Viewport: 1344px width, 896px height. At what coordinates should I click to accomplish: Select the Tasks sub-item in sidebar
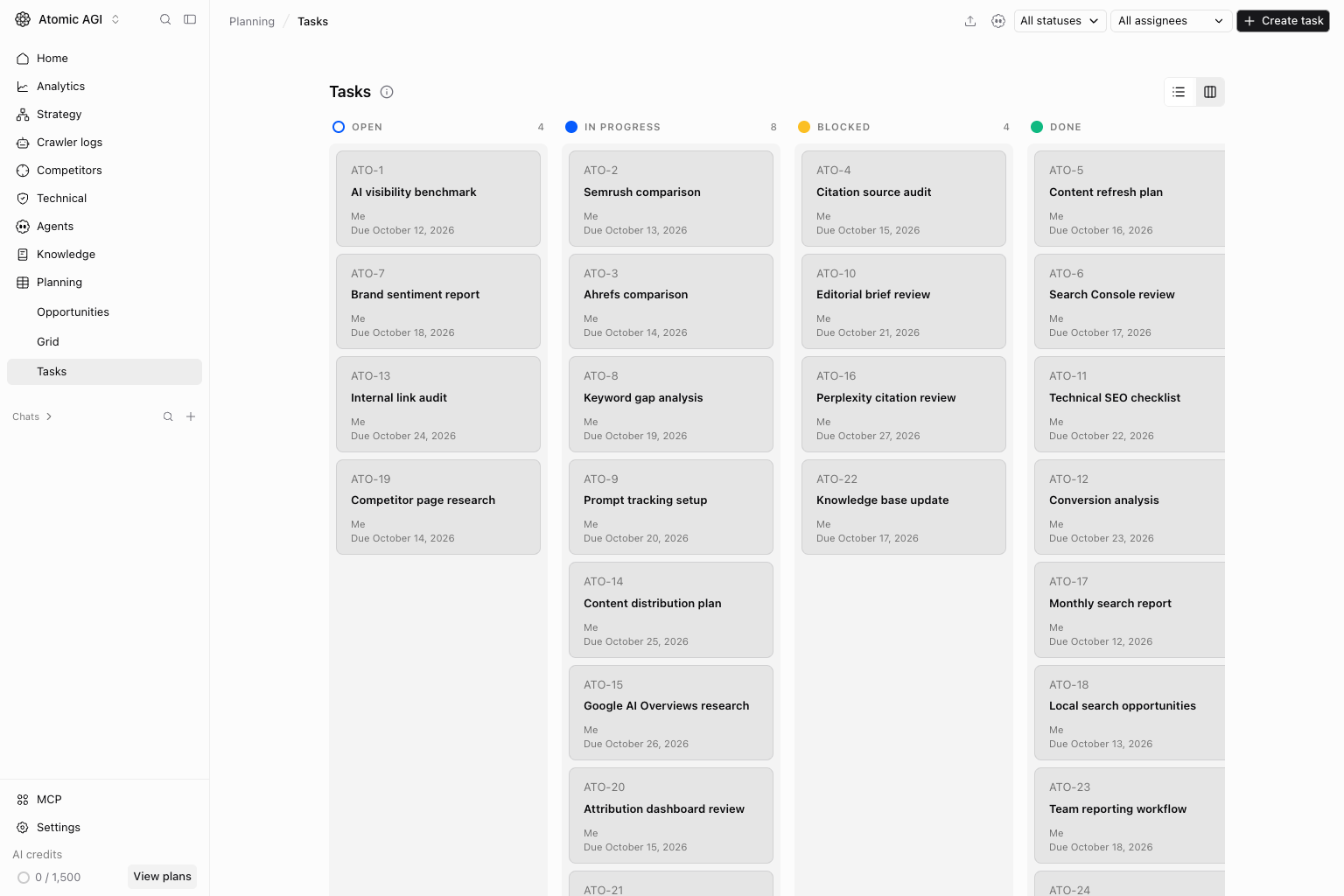point(104,372)
